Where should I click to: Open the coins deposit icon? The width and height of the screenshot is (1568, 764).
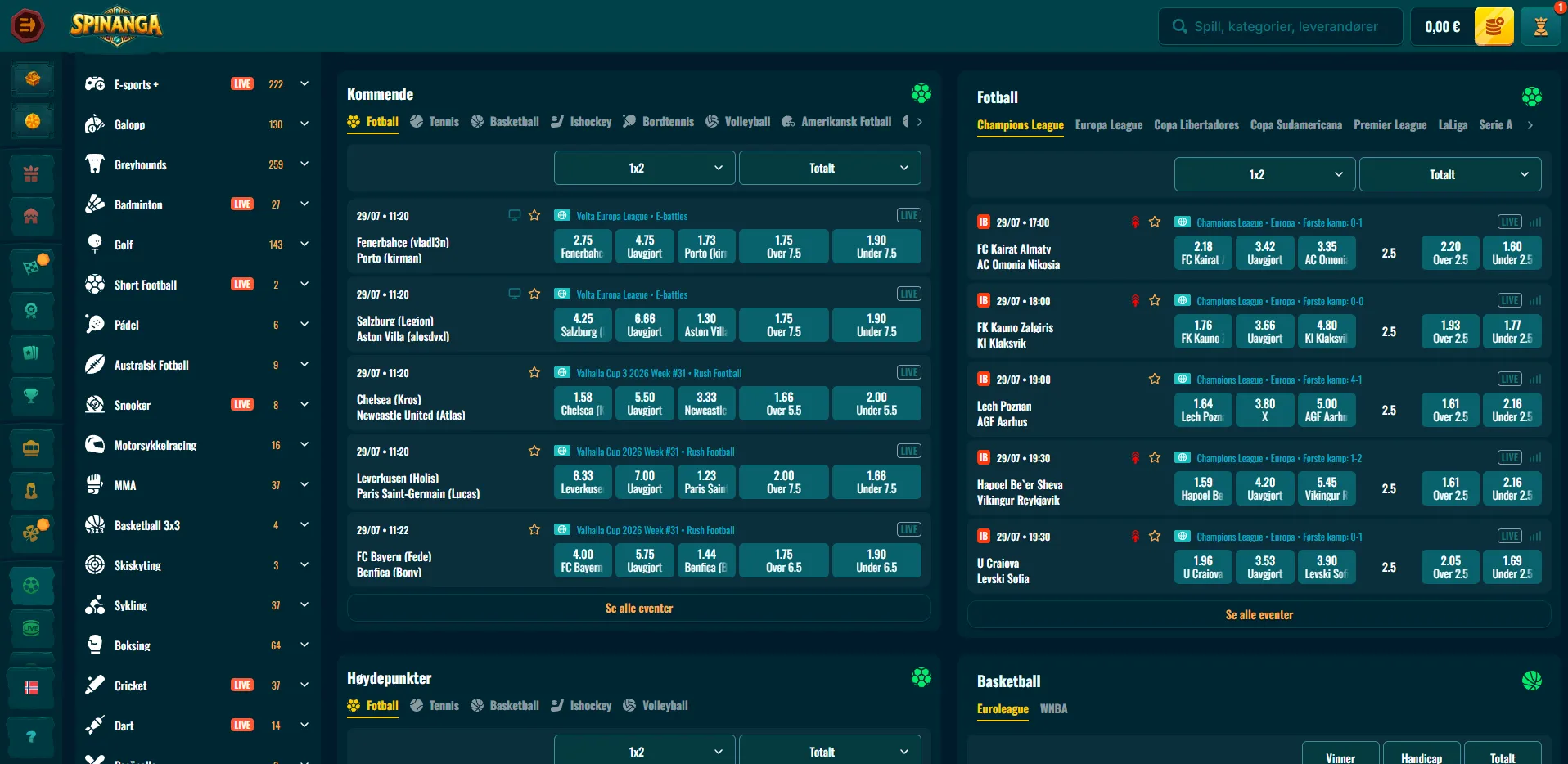[x=1494, y=27]
